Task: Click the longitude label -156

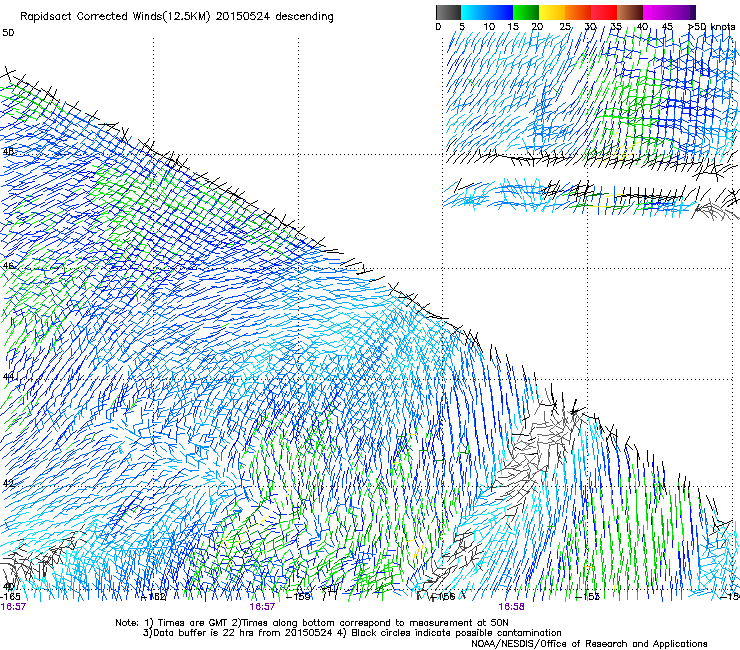Action: click(x=443, y=596)
